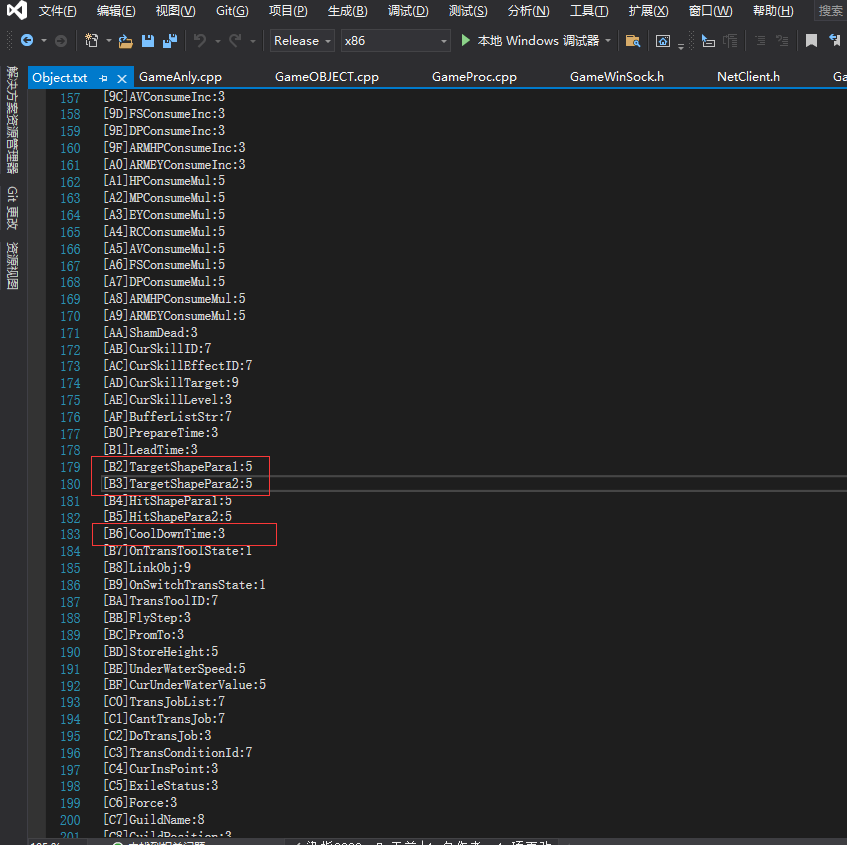Select the Object.txt tab

click(x=59, y=78)
